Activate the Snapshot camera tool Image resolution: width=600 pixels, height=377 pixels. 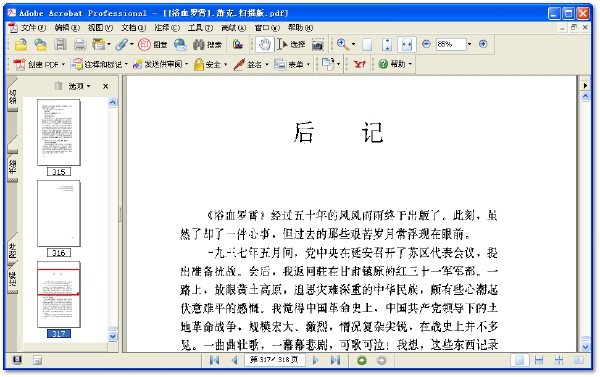click(x=318, y=45)
